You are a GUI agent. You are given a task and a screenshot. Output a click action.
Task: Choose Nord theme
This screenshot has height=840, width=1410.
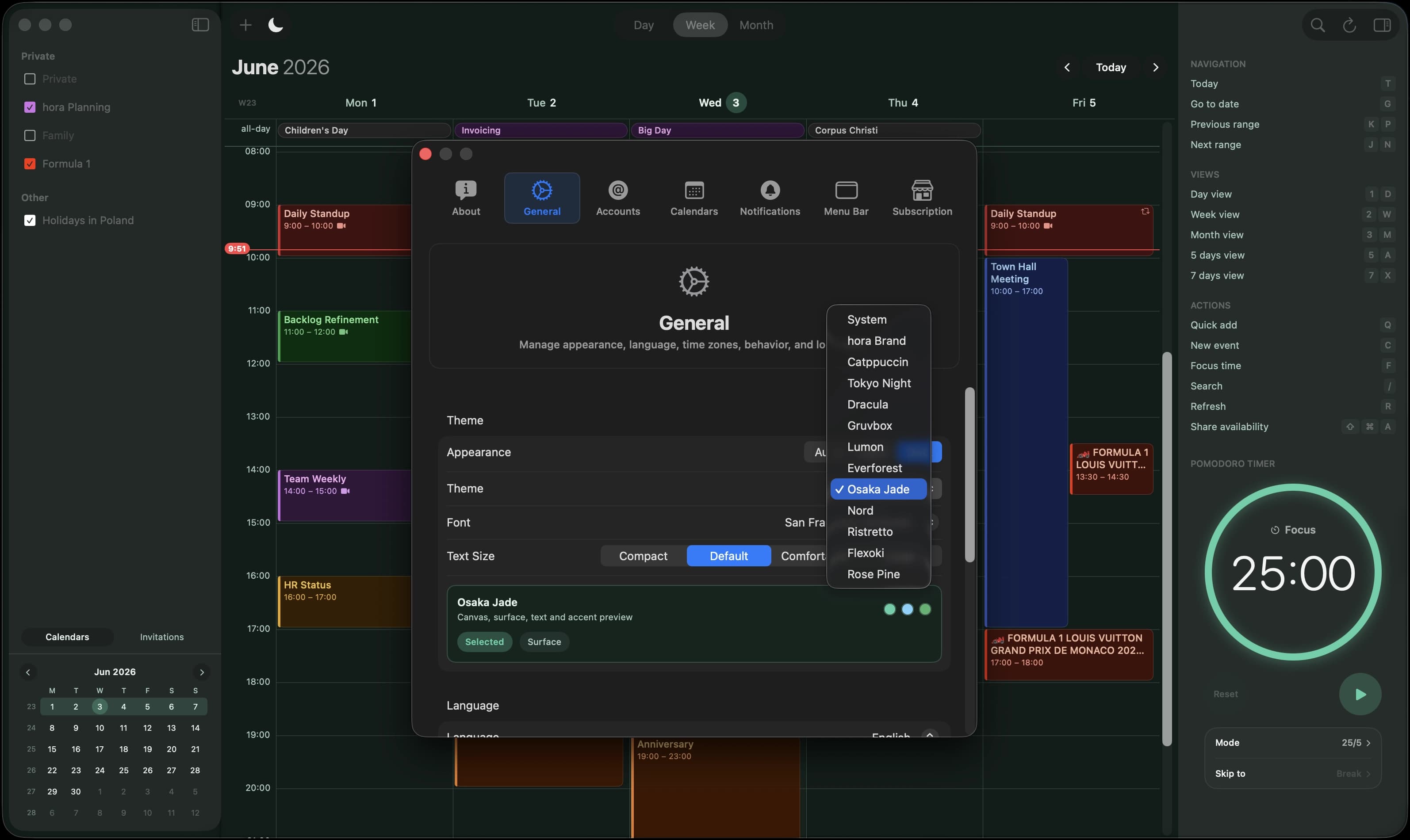[x=878, y=511]
